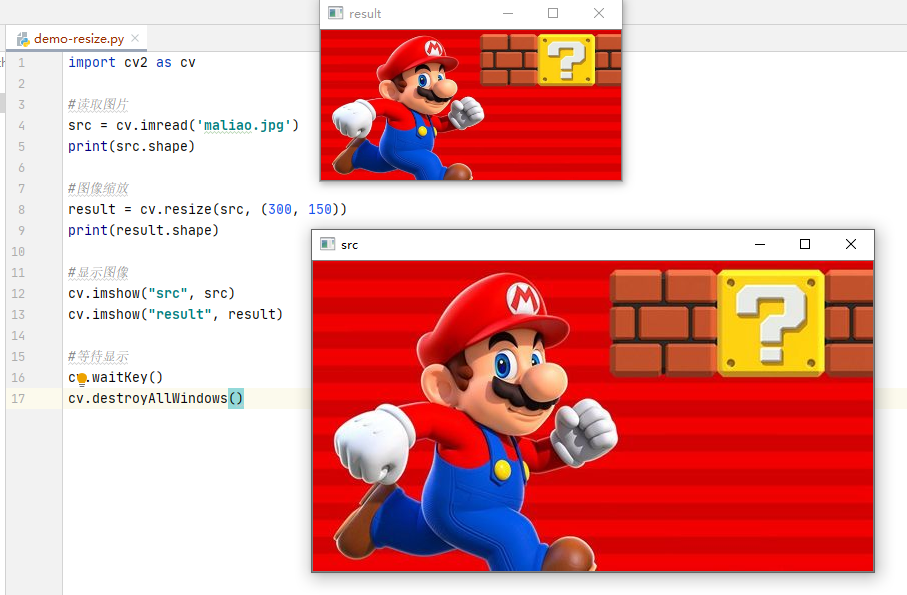Click the result window title text
The height and width of the screenshot is (595, 907).
point(365,14)
